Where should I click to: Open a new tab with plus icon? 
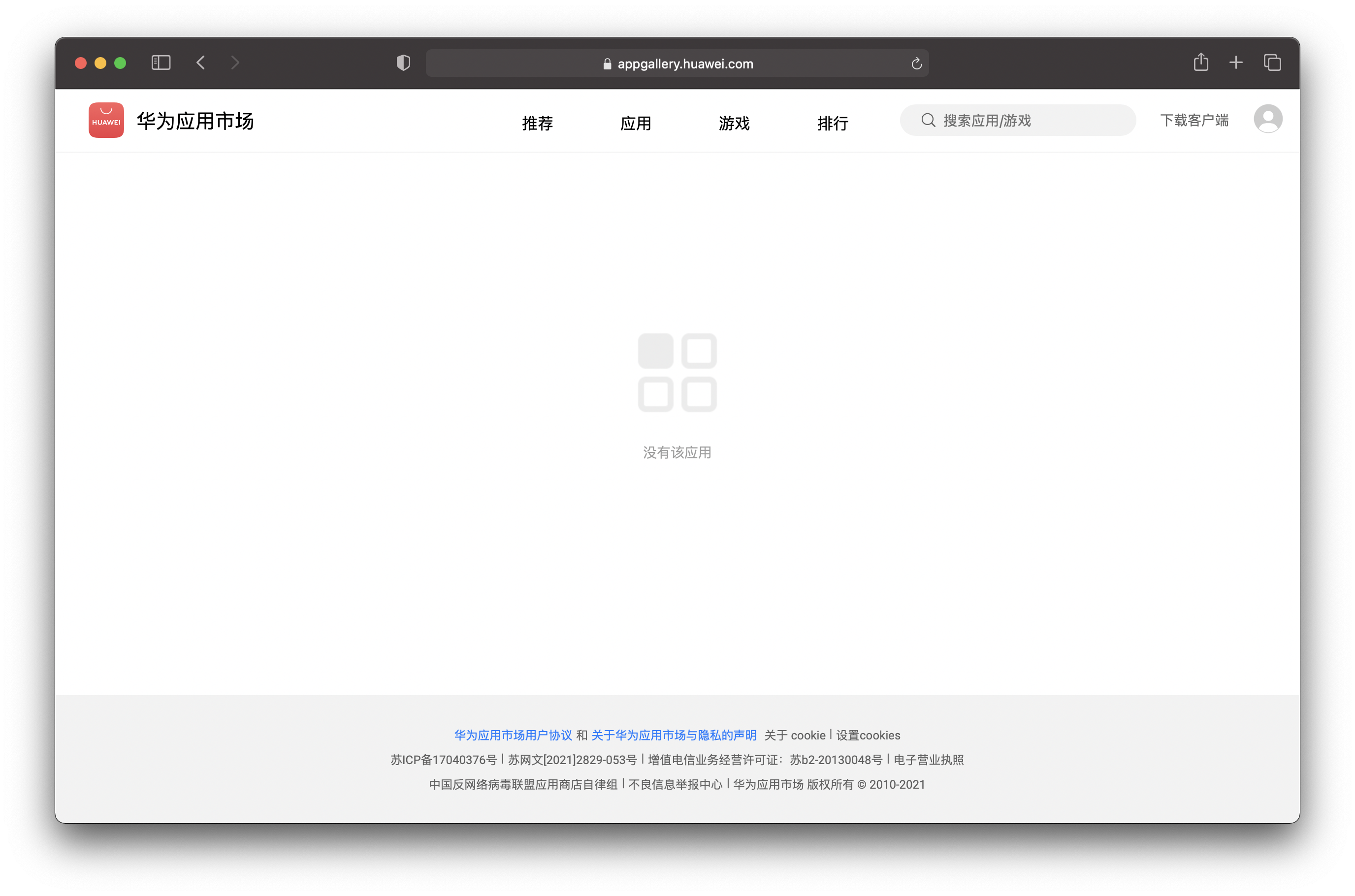click(1235, 63)
